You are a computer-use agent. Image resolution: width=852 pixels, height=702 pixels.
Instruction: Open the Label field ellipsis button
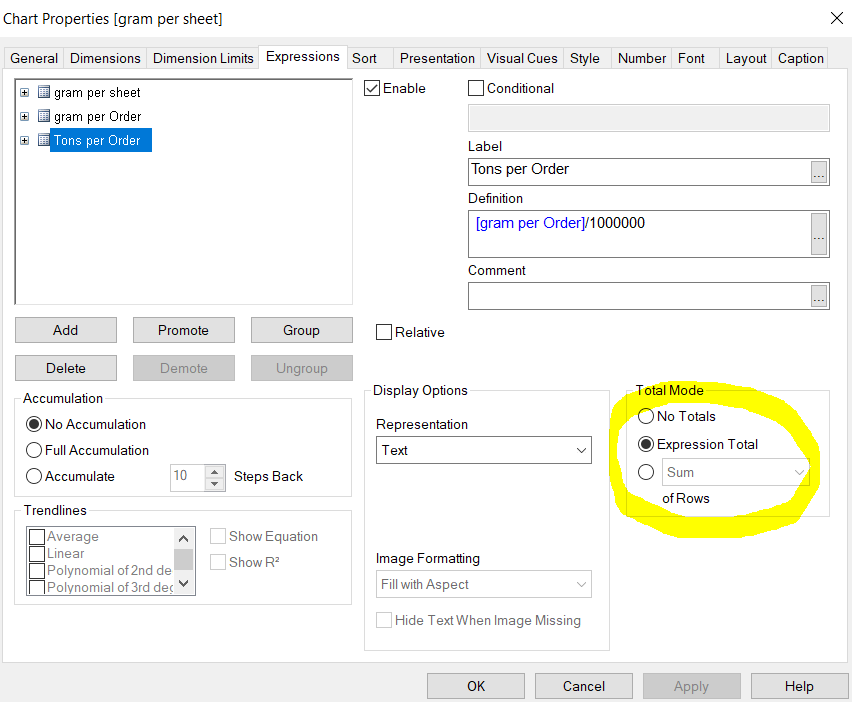[x=819, y=171]
